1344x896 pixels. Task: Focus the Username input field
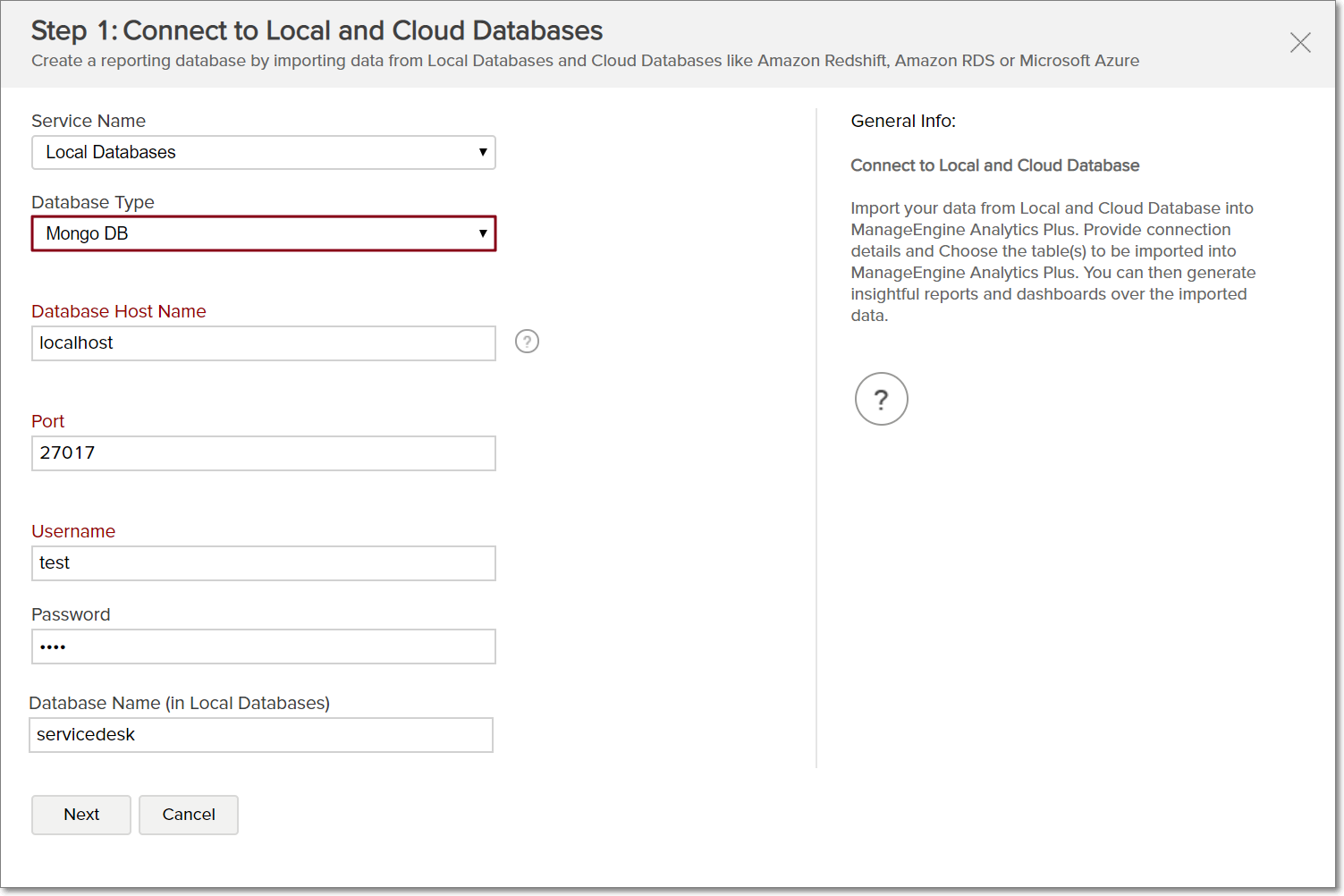pos(264,563)
